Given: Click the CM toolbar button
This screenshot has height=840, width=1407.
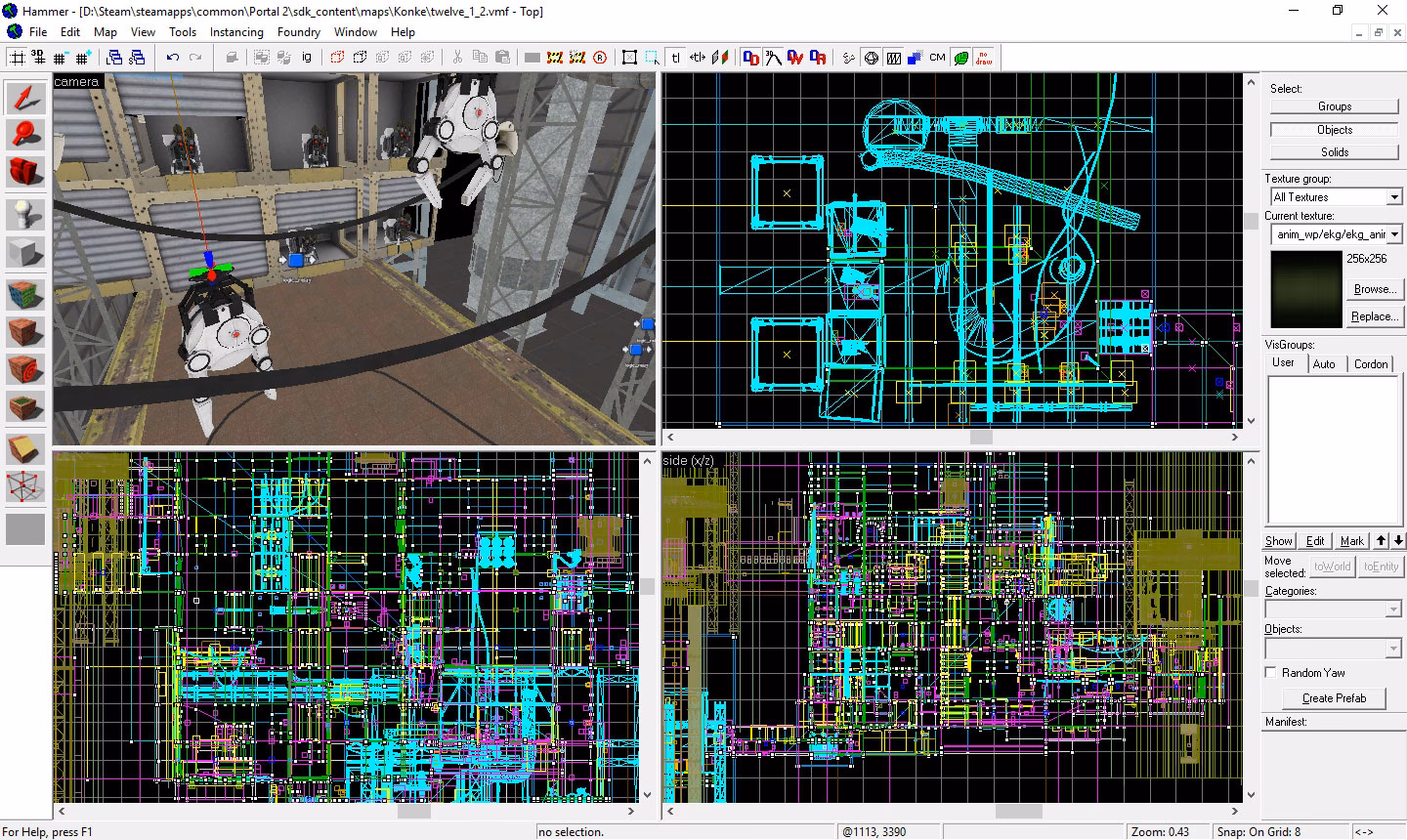Looking at the screenshot, I should coord(937,58).
